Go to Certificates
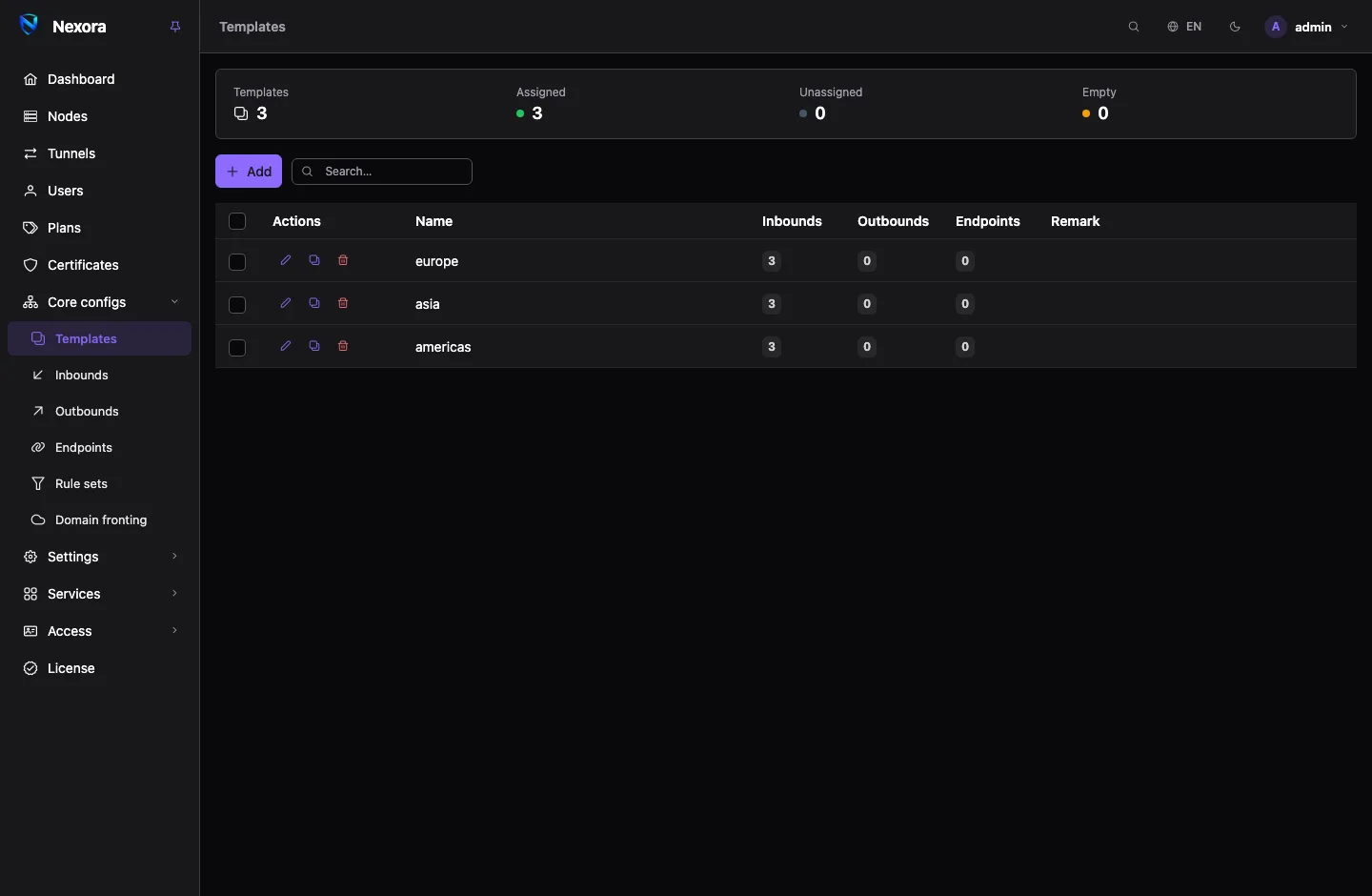The height and width of the screenshot is (896, 1372). (100, 265)
